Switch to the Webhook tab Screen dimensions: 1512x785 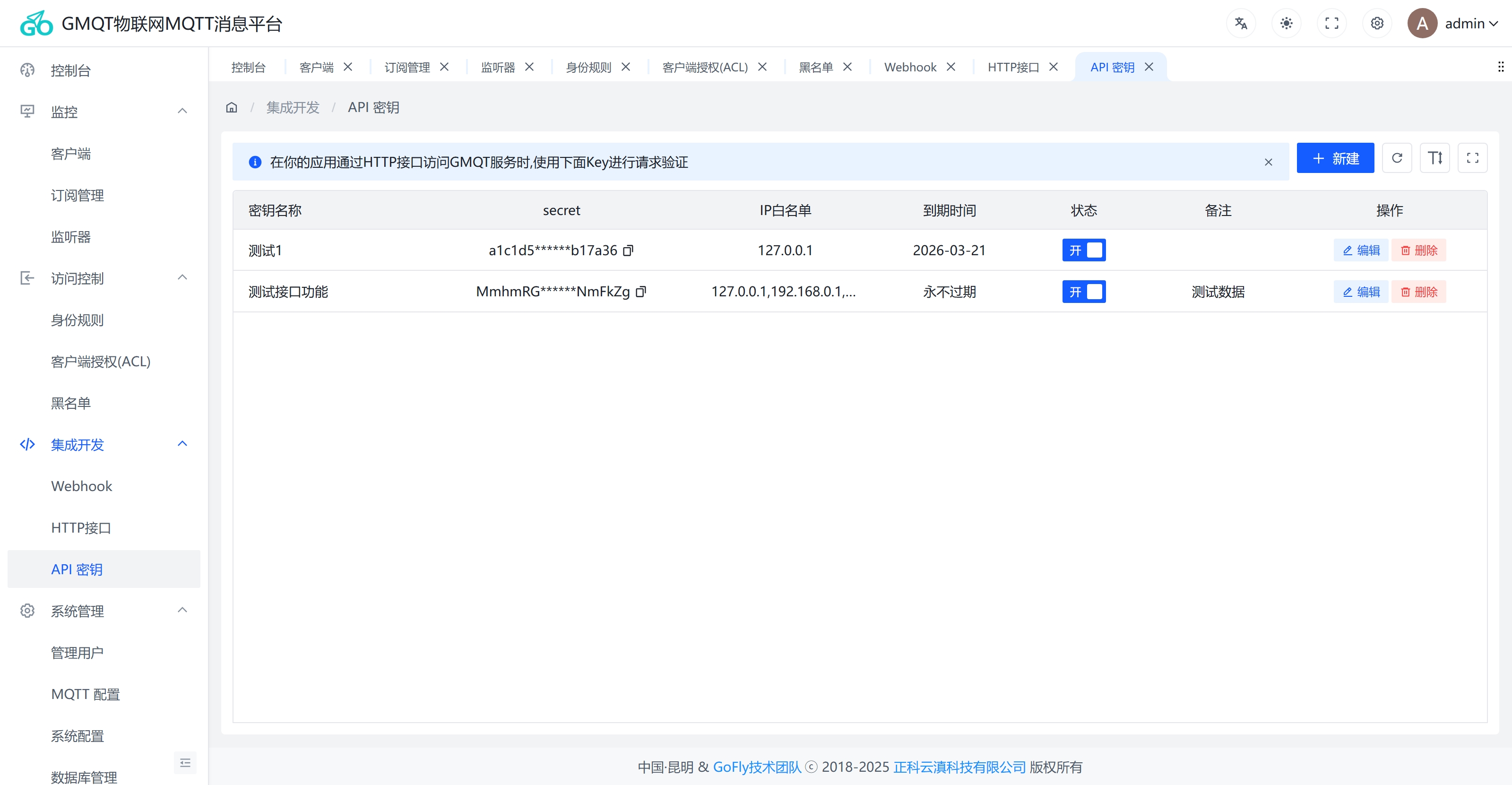click(909, 66)
